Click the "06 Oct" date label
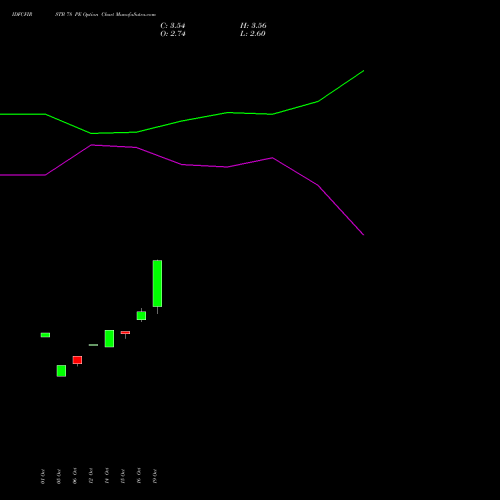 [75, 476]
